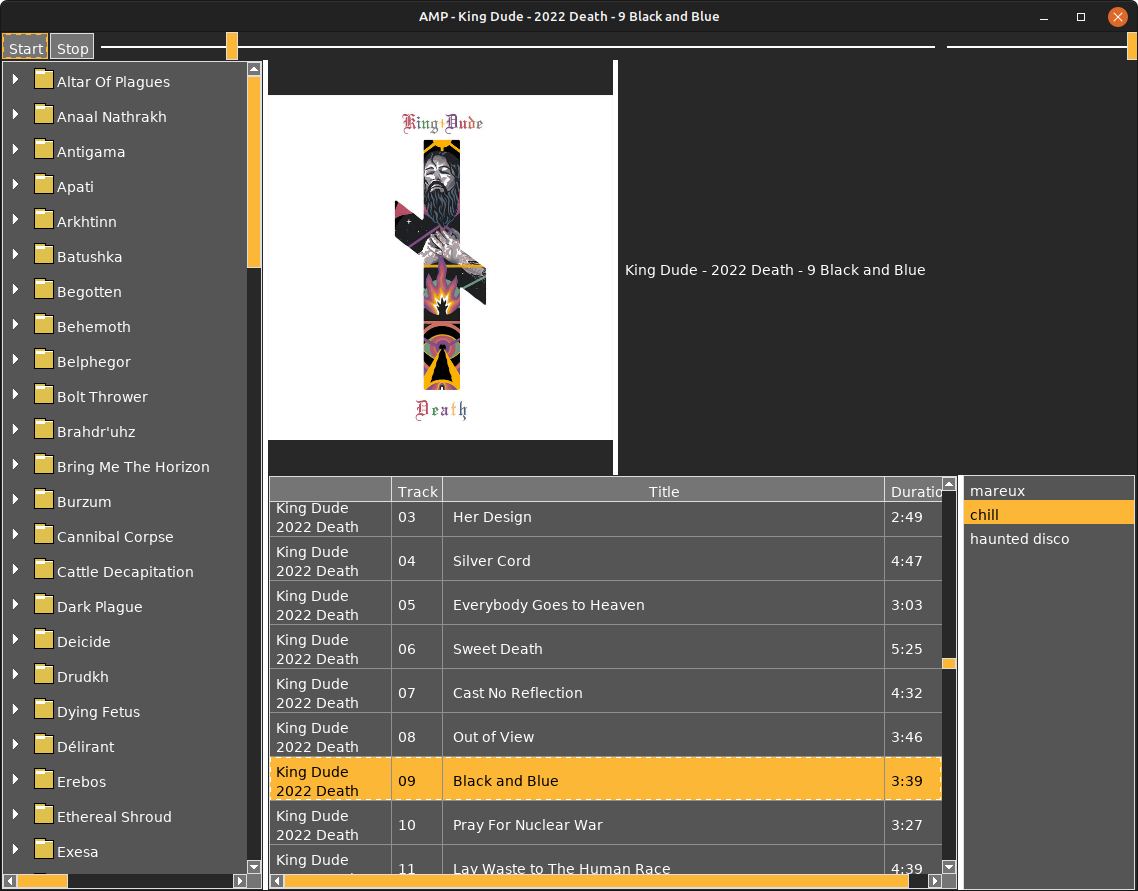Click the folder tree scroll-down arrow

254,866
